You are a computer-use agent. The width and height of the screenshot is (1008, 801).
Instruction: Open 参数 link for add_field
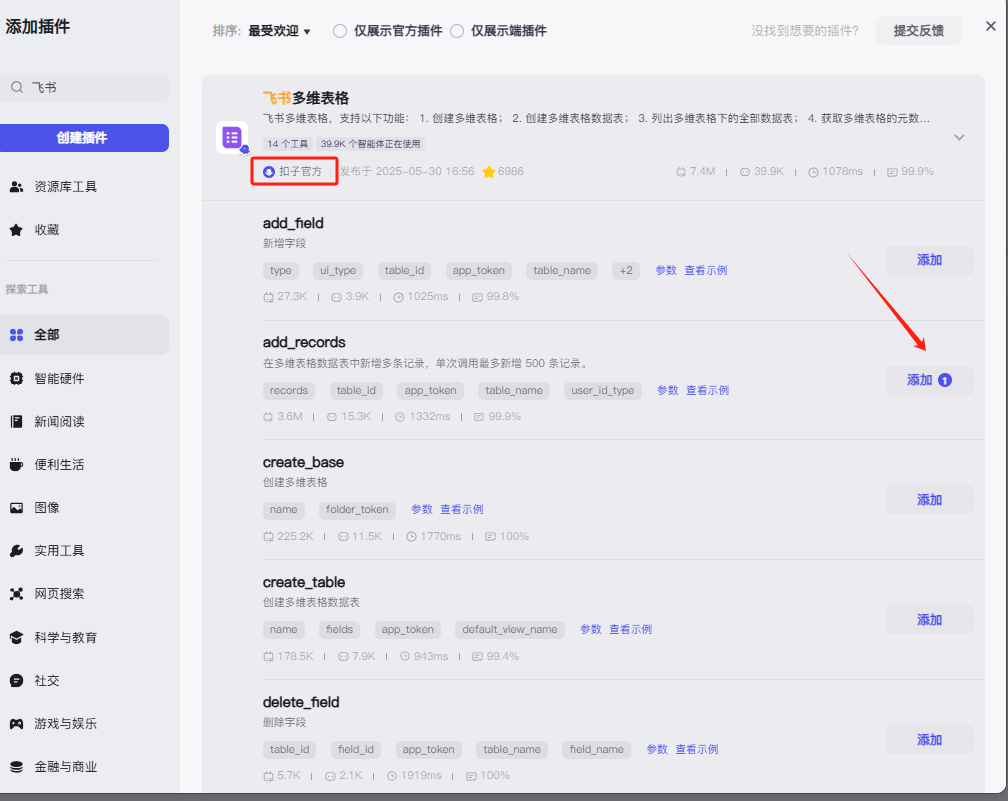[x=666, y=271]
